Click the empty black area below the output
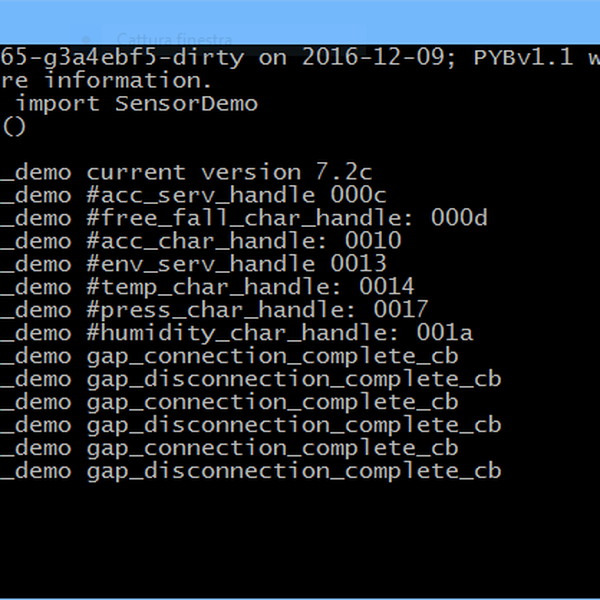The image size is (600, 600). [300, 540]
